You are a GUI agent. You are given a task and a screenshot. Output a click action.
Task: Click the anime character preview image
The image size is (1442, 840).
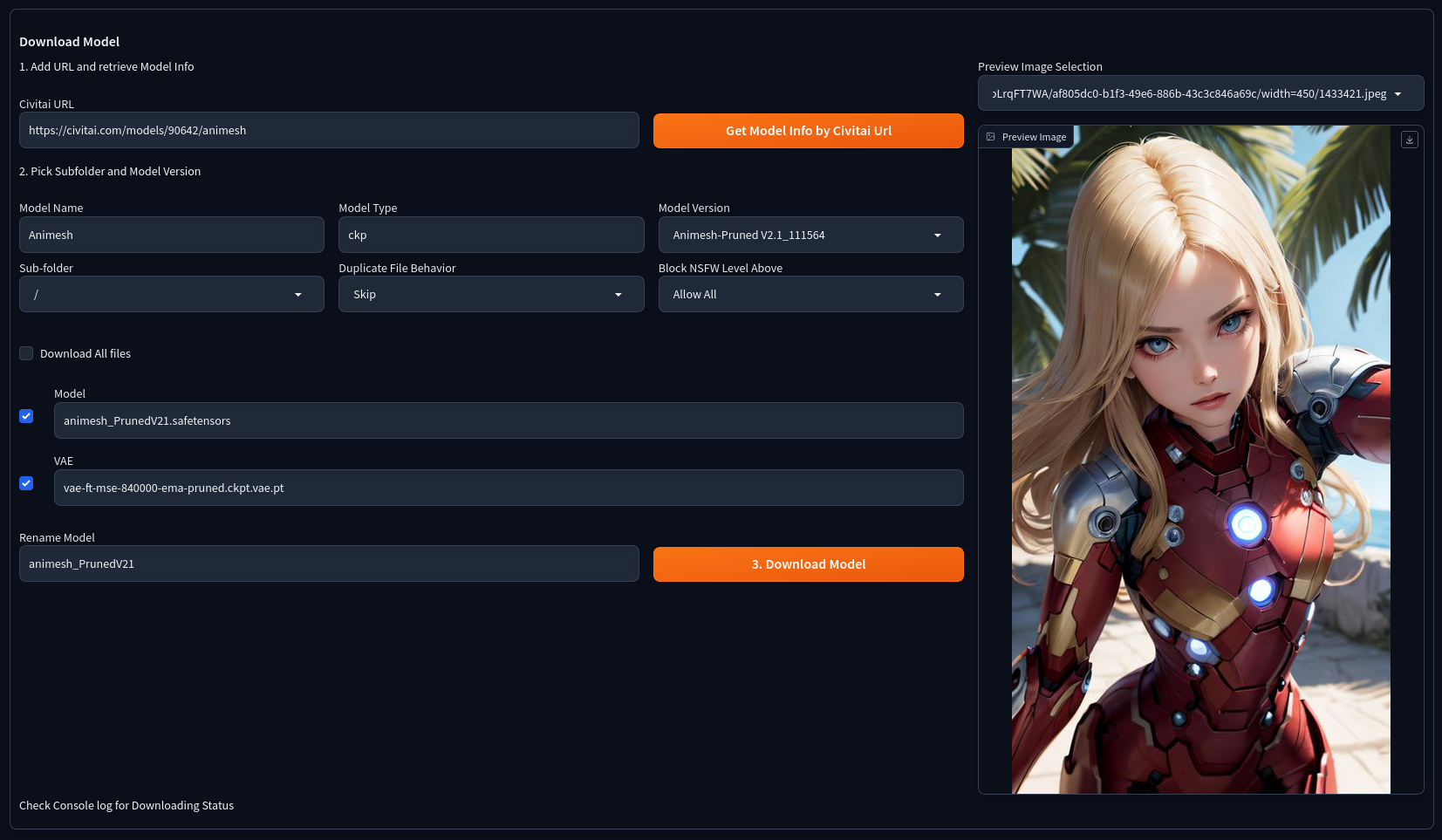1200,460
